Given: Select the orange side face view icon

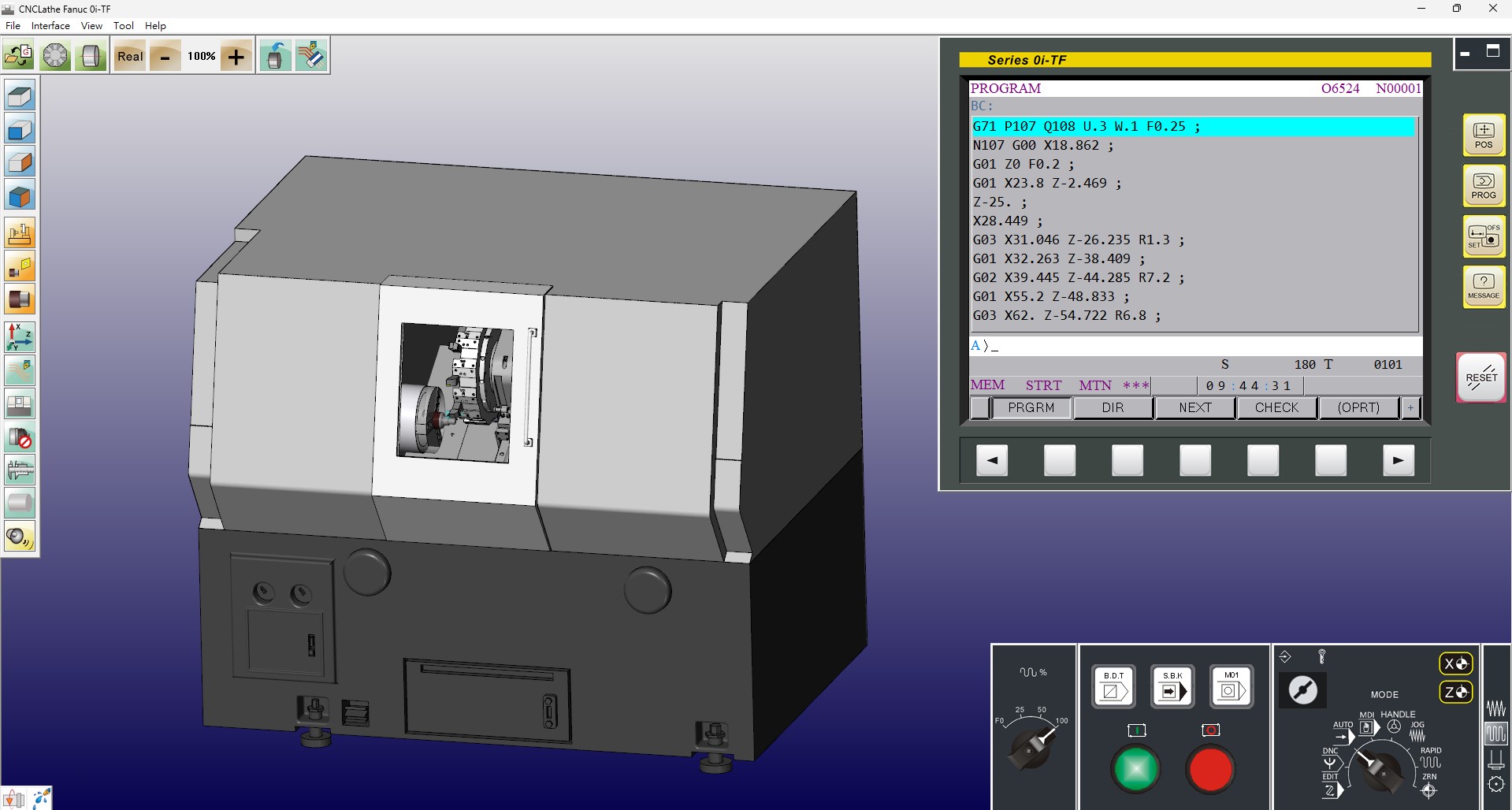Looking at the screenshot, I should coord(20,162).
